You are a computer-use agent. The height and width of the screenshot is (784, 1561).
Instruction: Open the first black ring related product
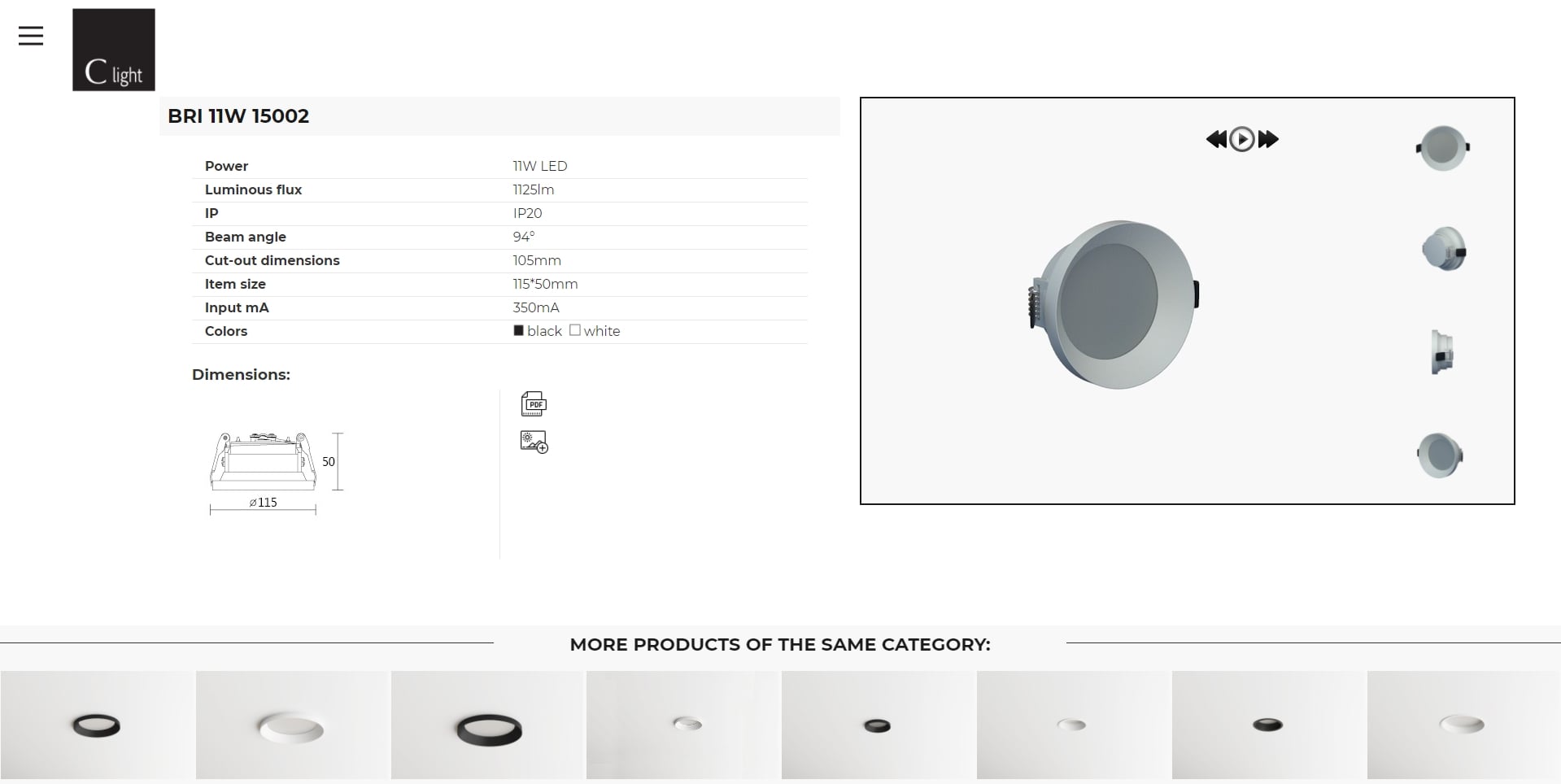98,725
